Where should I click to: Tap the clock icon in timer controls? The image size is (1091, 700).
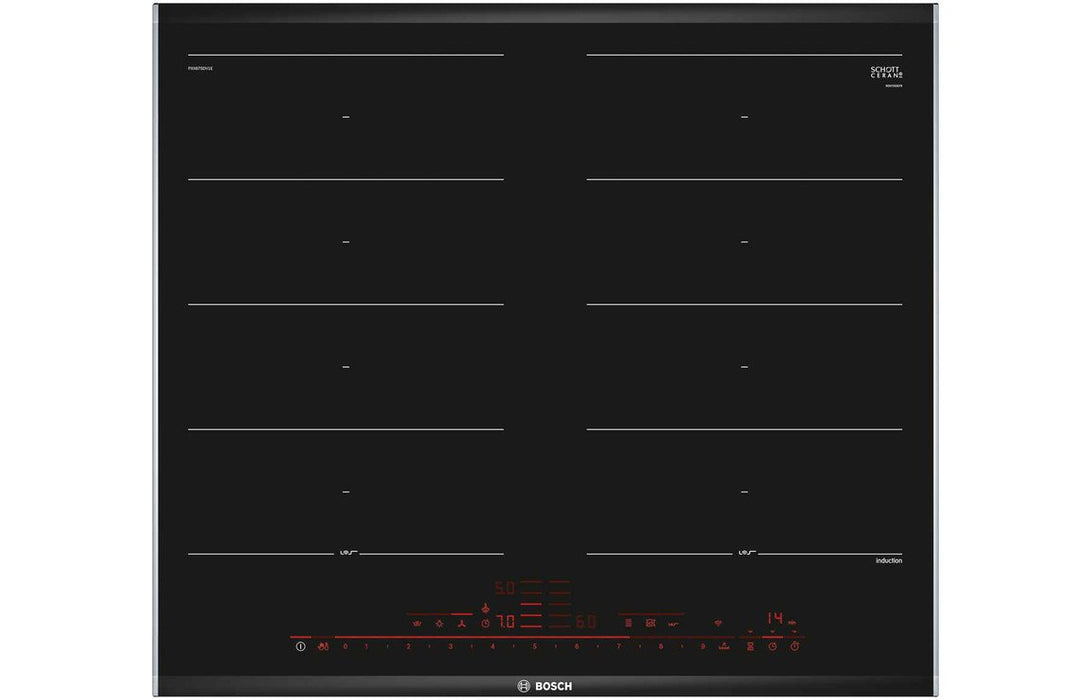(x=772, y=647)
